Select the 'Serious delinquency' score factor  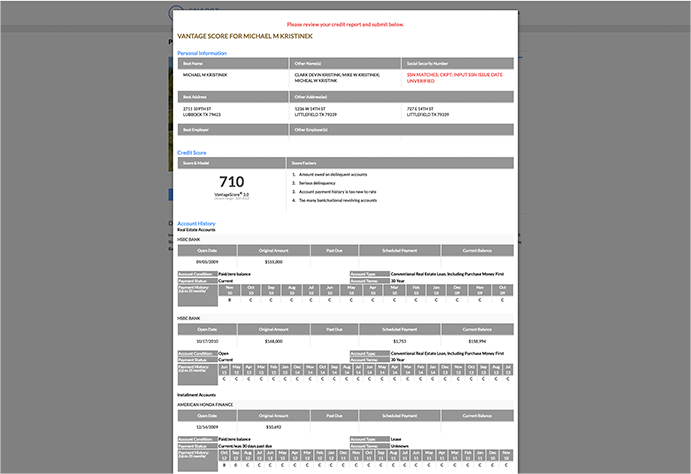click(x=317, y=183)
